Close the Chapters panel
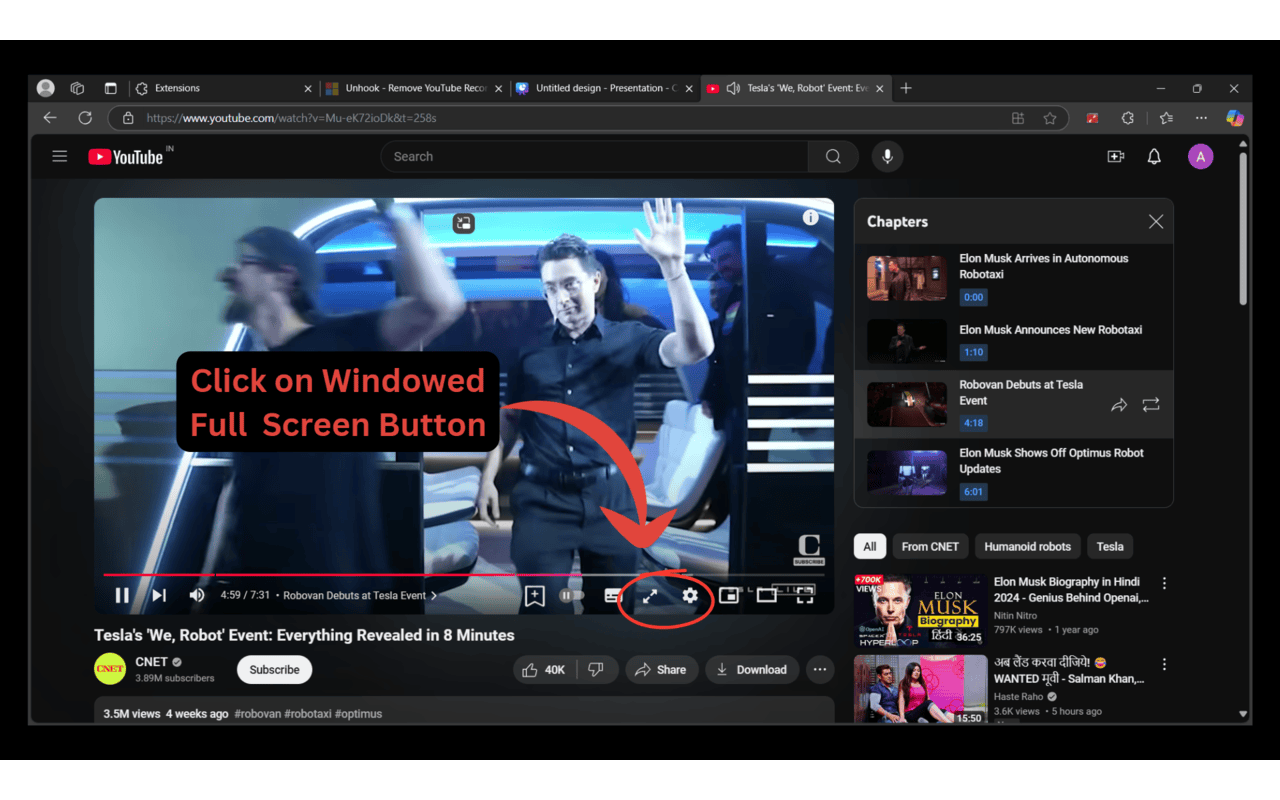Screen dimensions: 1280x800 pyautogui.click(x=1156, y=222)
